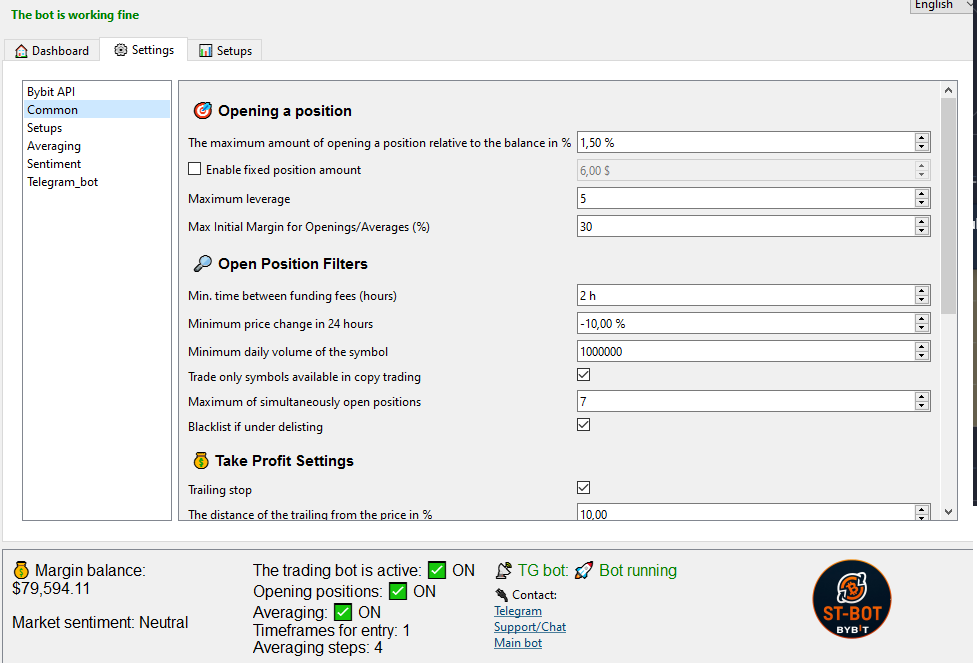Click the gear icon on Settings tab
977x663 pixels.
120,50
